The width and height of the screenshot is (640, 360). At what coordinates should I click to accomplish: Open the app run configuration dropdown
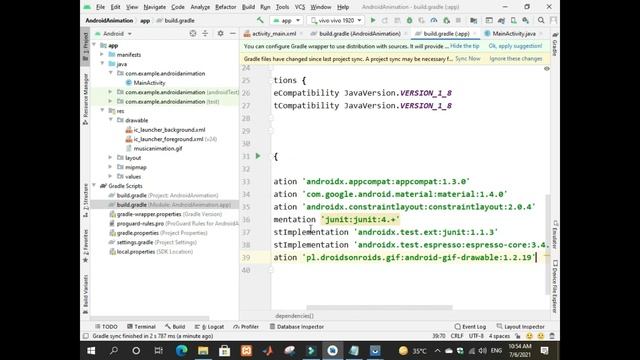[287, 20]
